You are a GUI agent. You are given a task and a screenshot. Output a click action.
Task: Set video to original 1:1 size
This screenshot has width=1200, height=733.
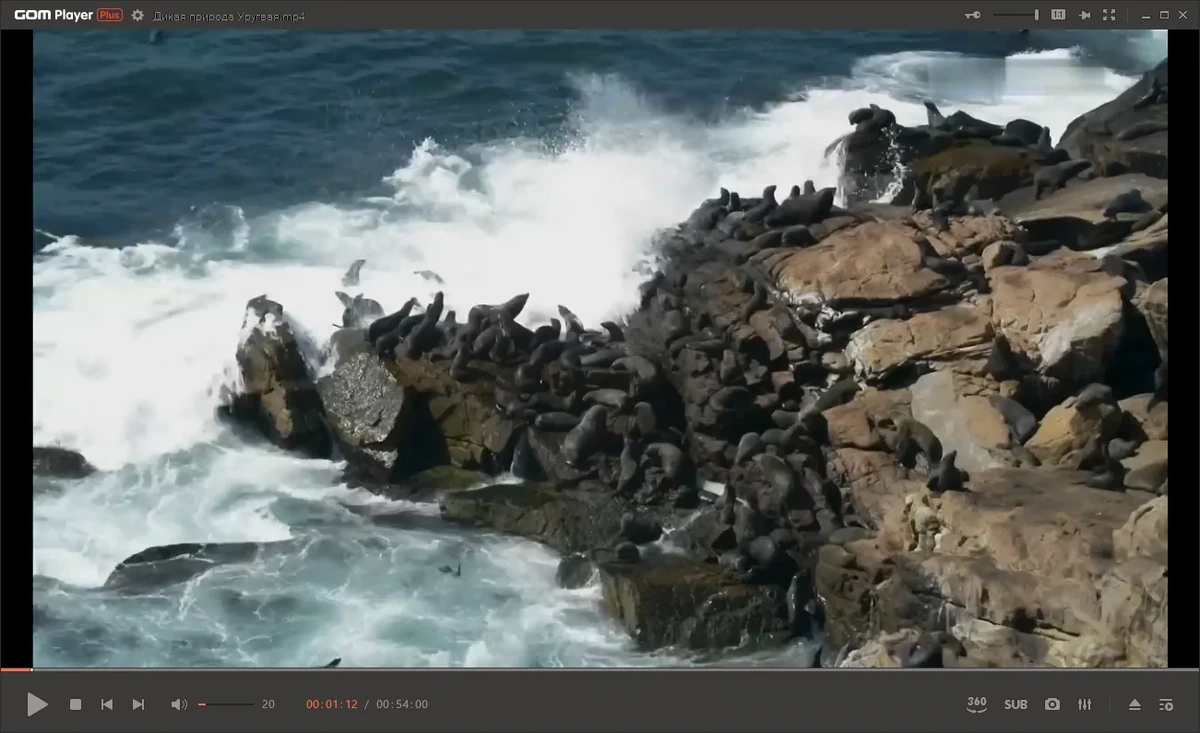click(1058, 15)
